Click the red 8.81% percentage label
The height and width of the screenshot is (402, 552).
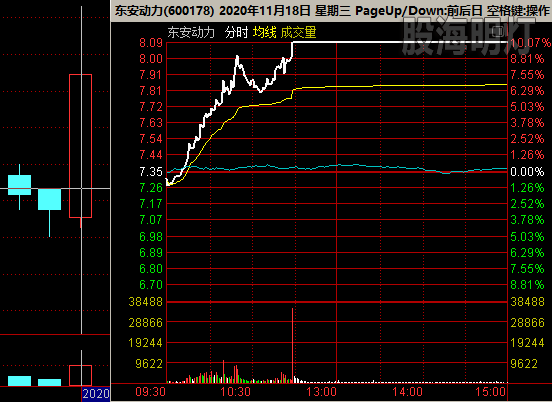pyautogui.click(x=527, y=59)
